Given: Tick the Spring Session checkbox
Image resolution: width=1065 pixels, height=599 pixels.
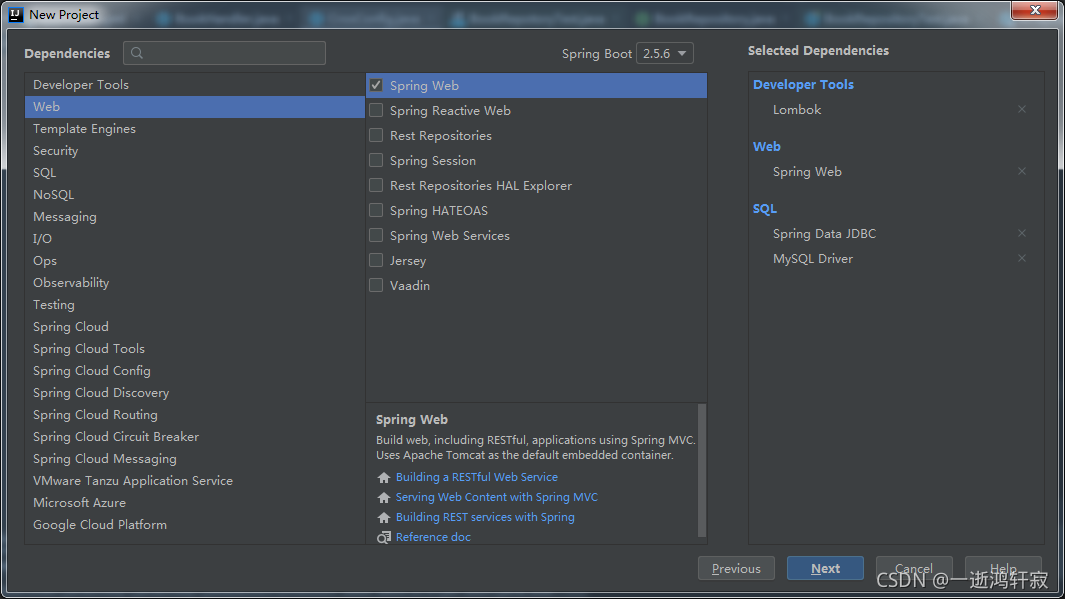Looking at the screenshot, I should point(376,160).
